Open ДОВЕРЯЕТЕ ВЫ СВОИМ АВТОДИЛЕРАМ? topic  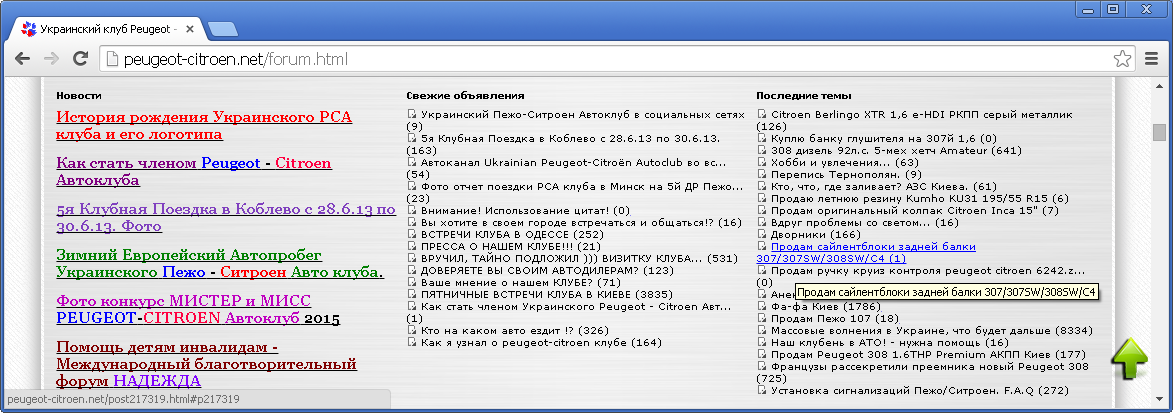pos(548,270)
